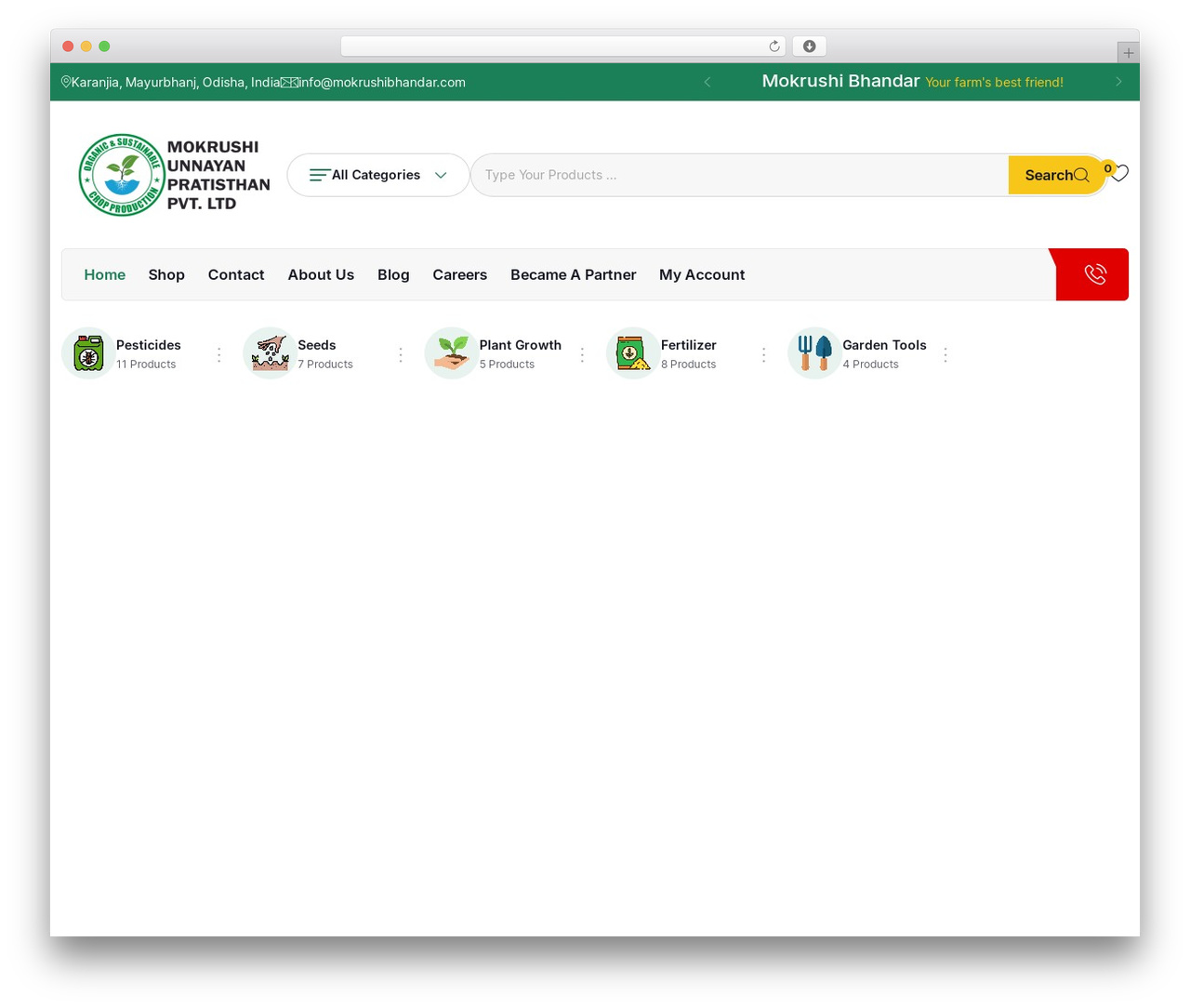The height and width of the screenshot is (1008, 1190).
Task: Open three-dot menu beside Seeds
Action: coord(401,354)
